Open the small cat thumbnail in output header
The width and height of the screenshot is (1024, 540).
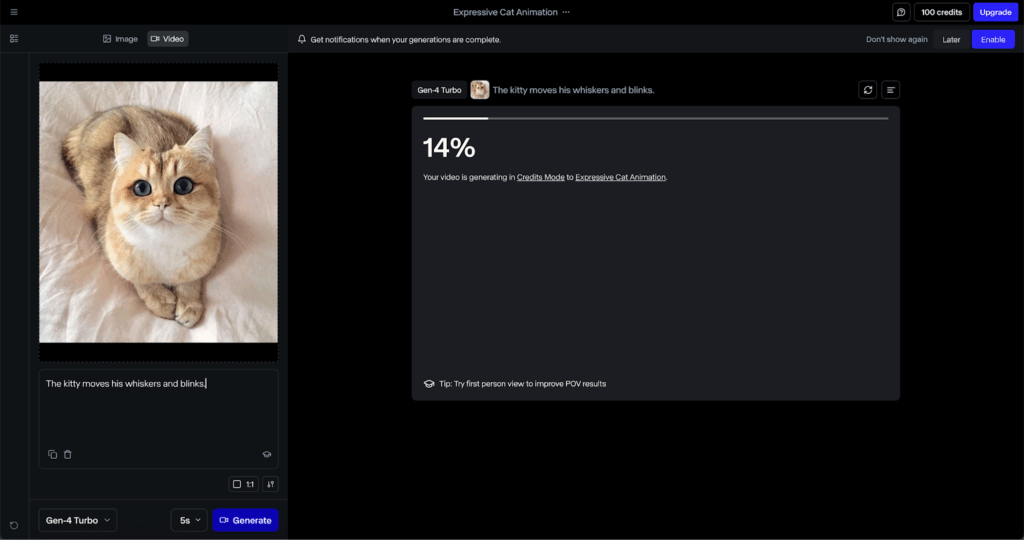coord(480,90)
